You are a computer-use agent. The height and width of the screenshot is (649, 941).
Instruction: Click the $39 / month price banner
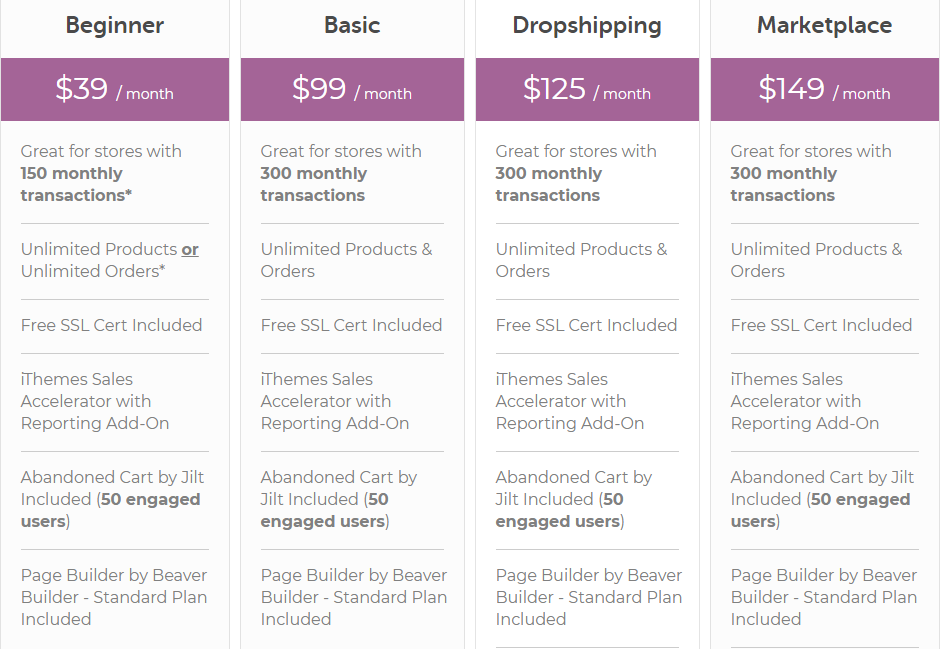coord(115,89)
